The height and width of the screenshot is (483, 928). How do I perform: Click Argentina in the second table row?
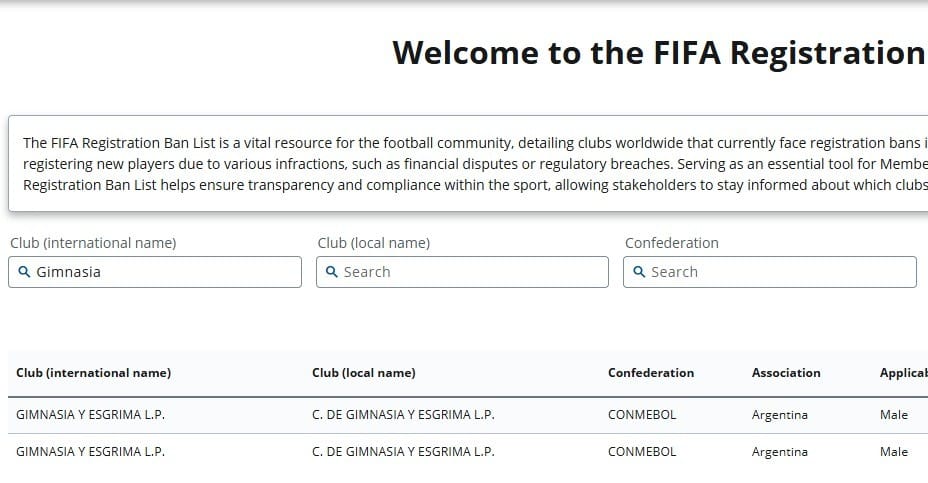(780, 452)
